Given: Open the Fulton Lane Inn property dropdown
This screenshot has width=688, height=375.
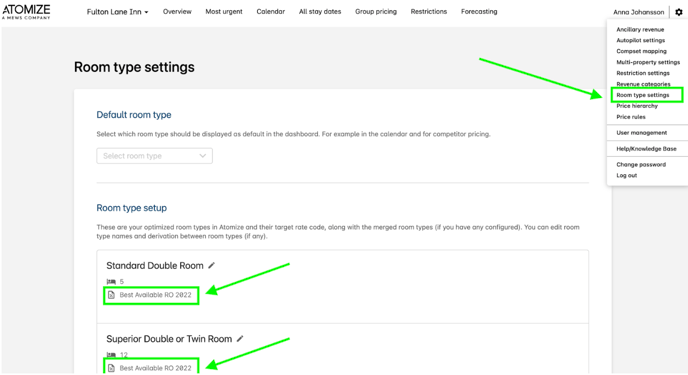Looking at the screenshot, I should 117,12.
